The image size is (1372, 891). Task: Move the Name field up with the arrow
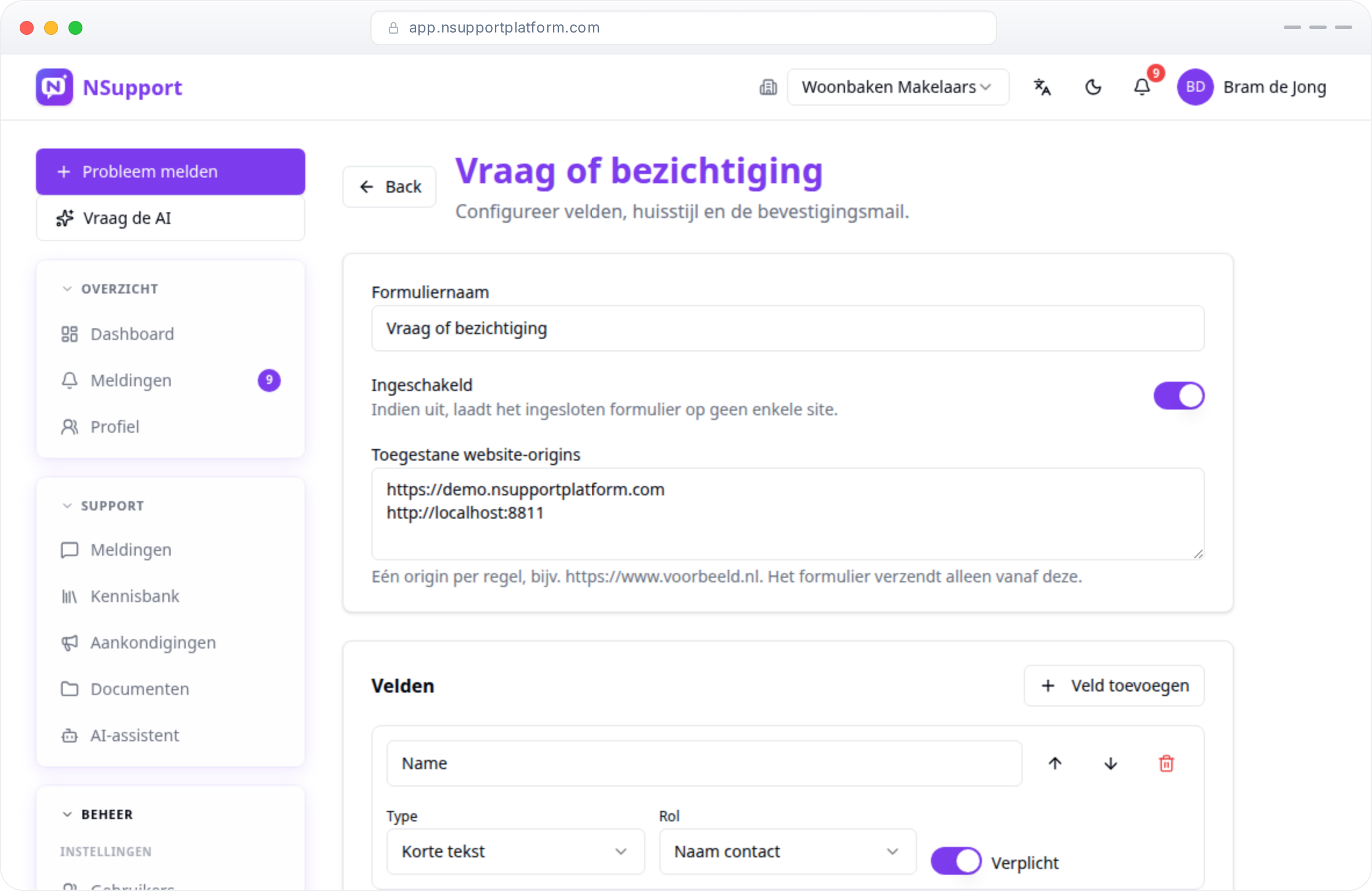point(1055,763)
